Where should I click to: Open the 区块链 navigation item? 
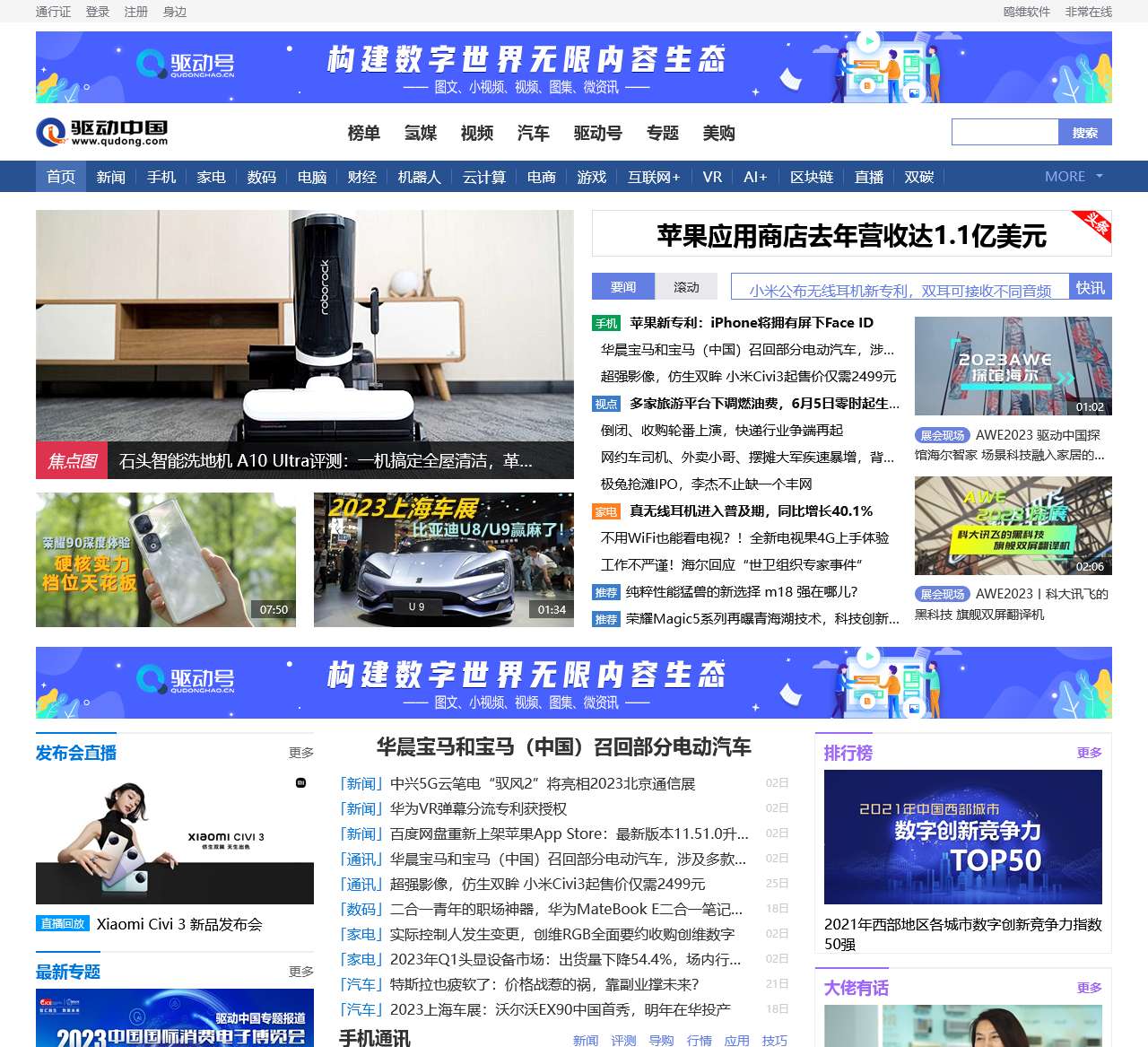(x=812, y=177)
